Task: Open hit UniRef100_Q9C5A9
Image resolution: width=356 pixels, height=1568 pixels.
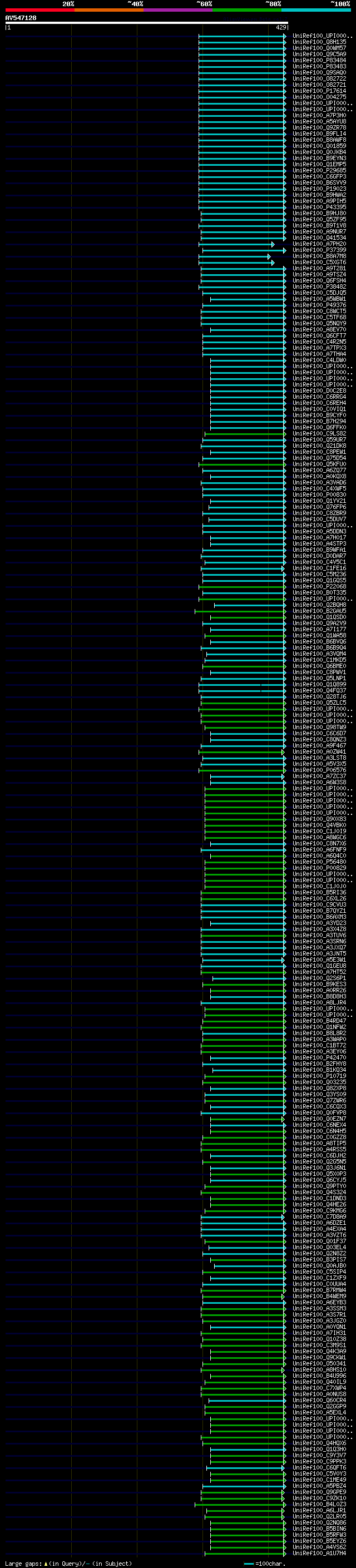Action: [319, 55]
